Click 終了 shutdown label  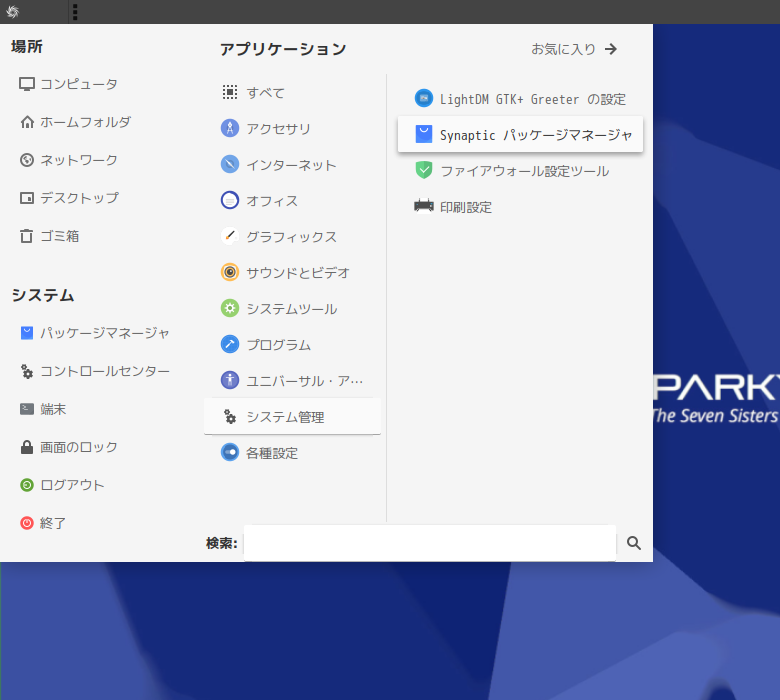coord(53,523)
